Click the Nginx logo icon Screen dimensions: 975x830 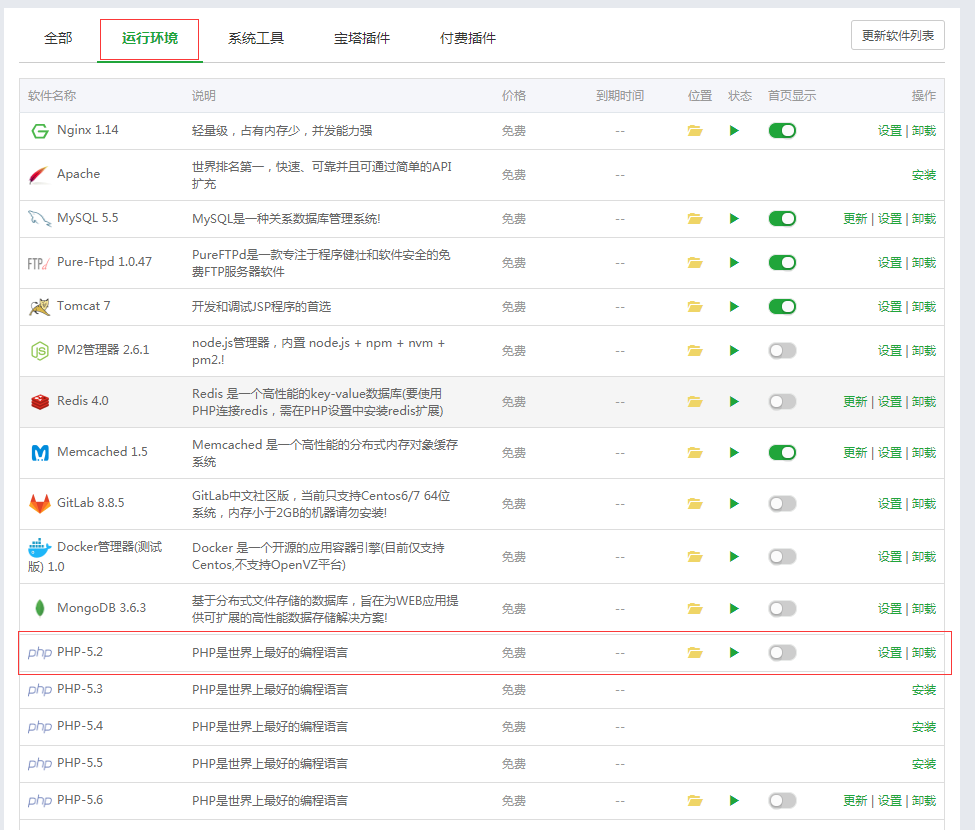[40, 131]
